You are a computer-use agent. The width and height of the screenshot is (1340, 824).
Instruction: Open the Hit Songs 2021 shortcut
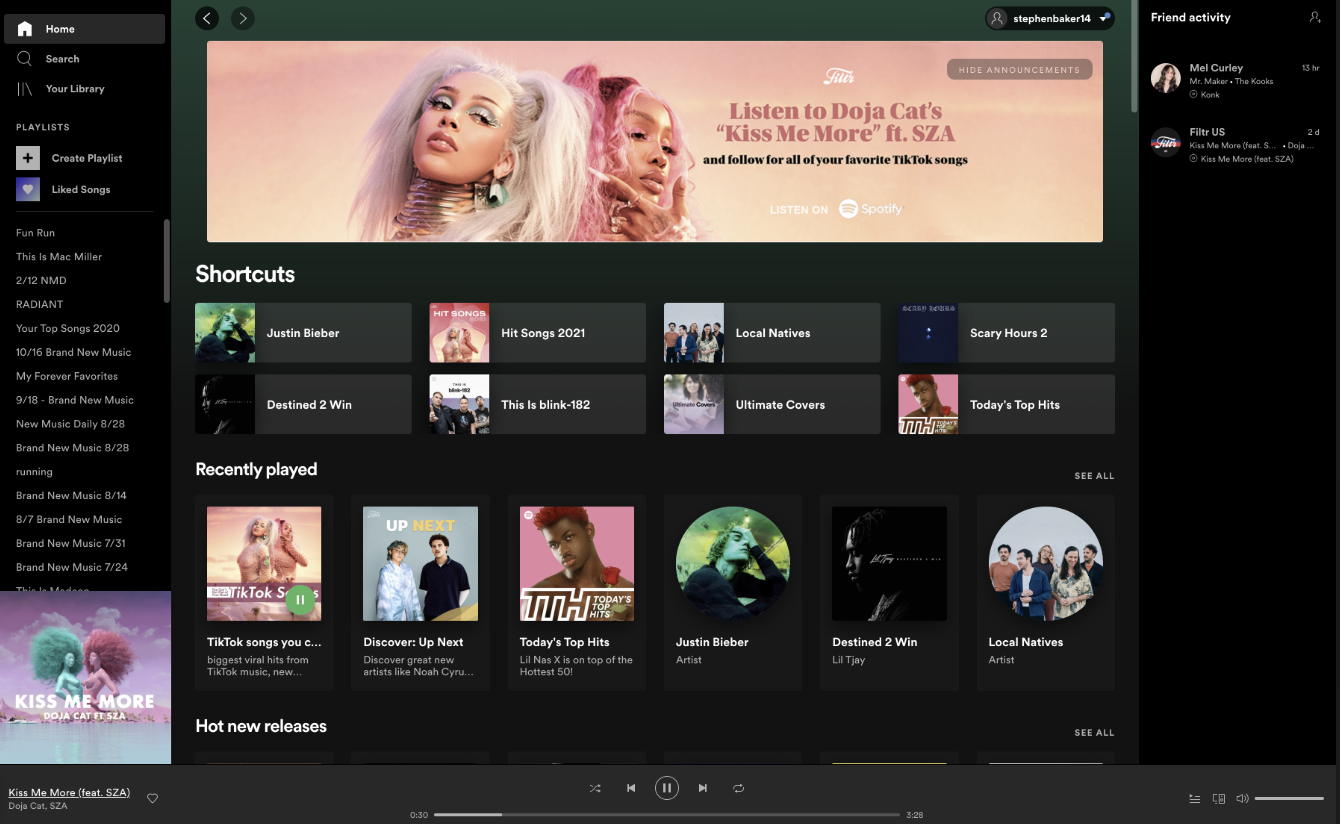click(537, 333)
